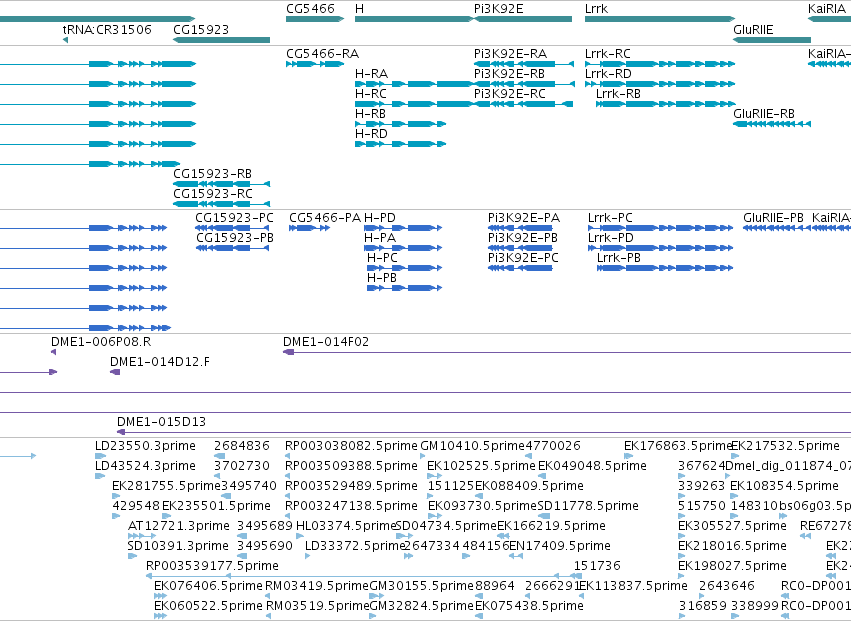The width and height of the screenshot is (851, 621).
Task: Select the CG15923-PC protein label
Action: tap(234, 218)
